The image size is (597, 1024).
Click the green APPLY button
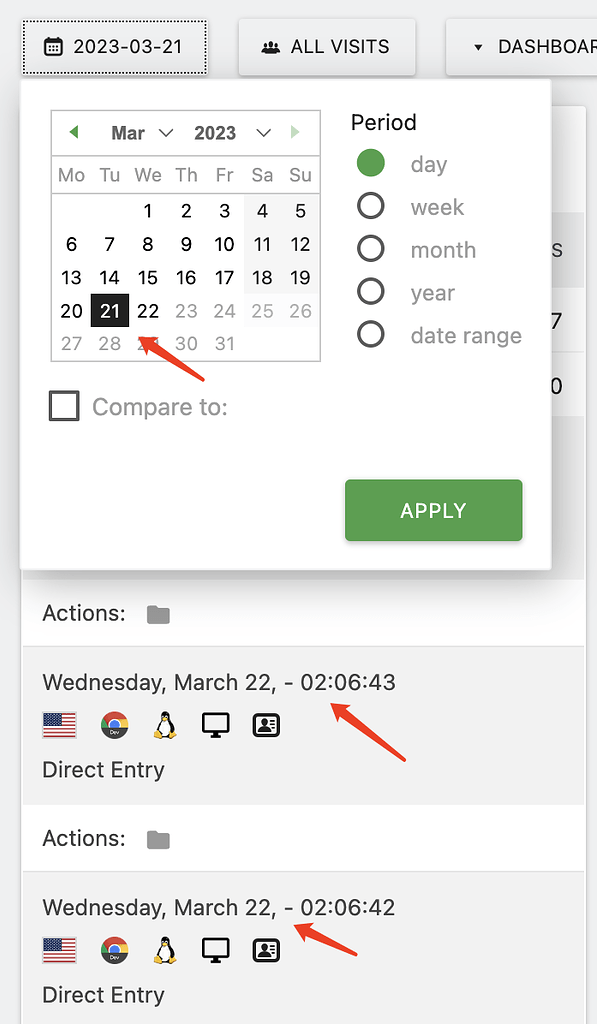[x=433, y=510]
